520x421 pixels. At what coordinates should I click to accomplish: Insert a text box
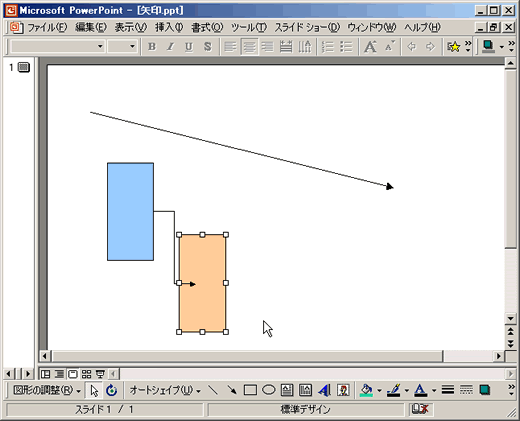[x=287, y=390]
